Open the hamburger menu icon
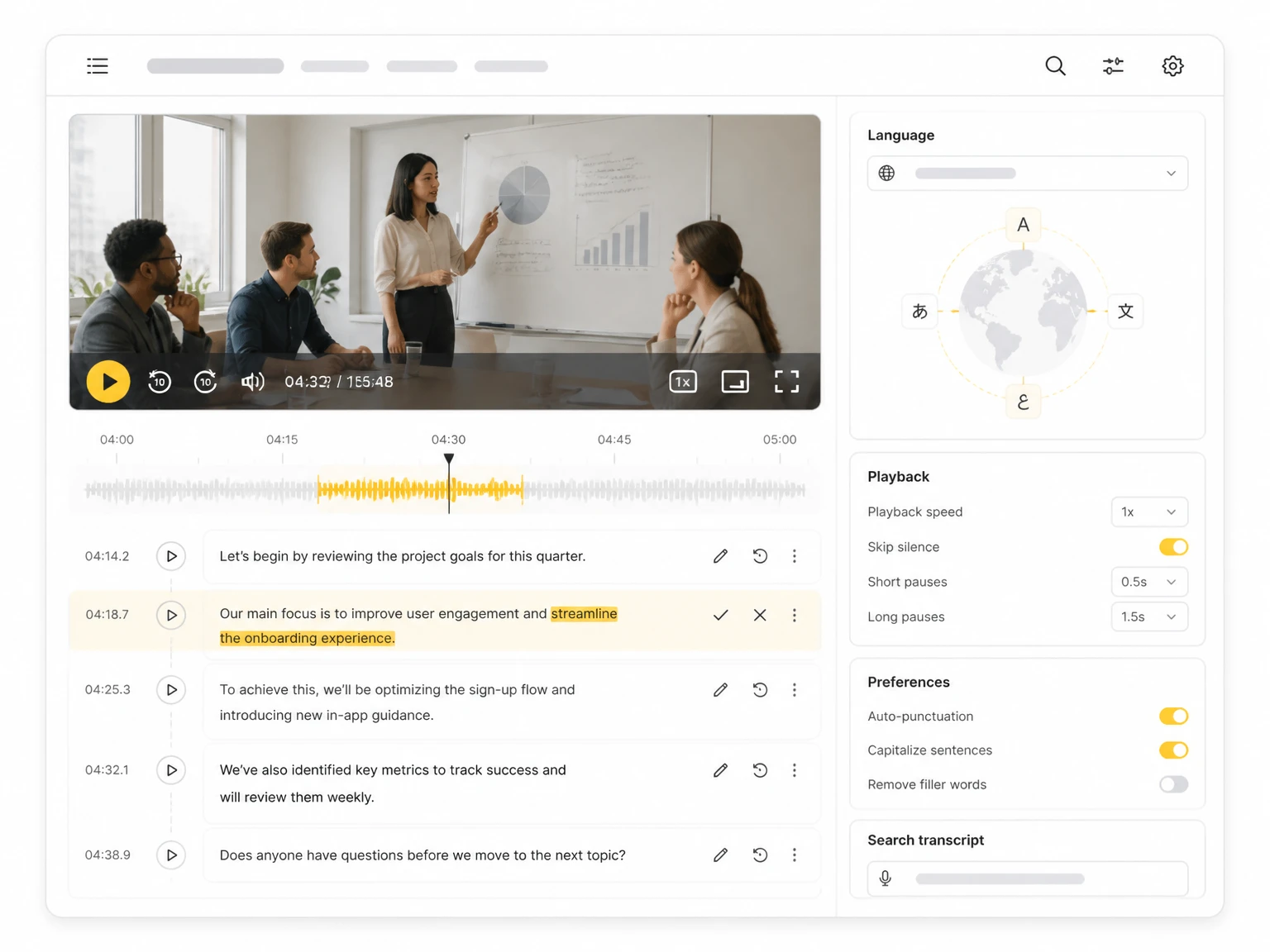 tap(98, 66)
